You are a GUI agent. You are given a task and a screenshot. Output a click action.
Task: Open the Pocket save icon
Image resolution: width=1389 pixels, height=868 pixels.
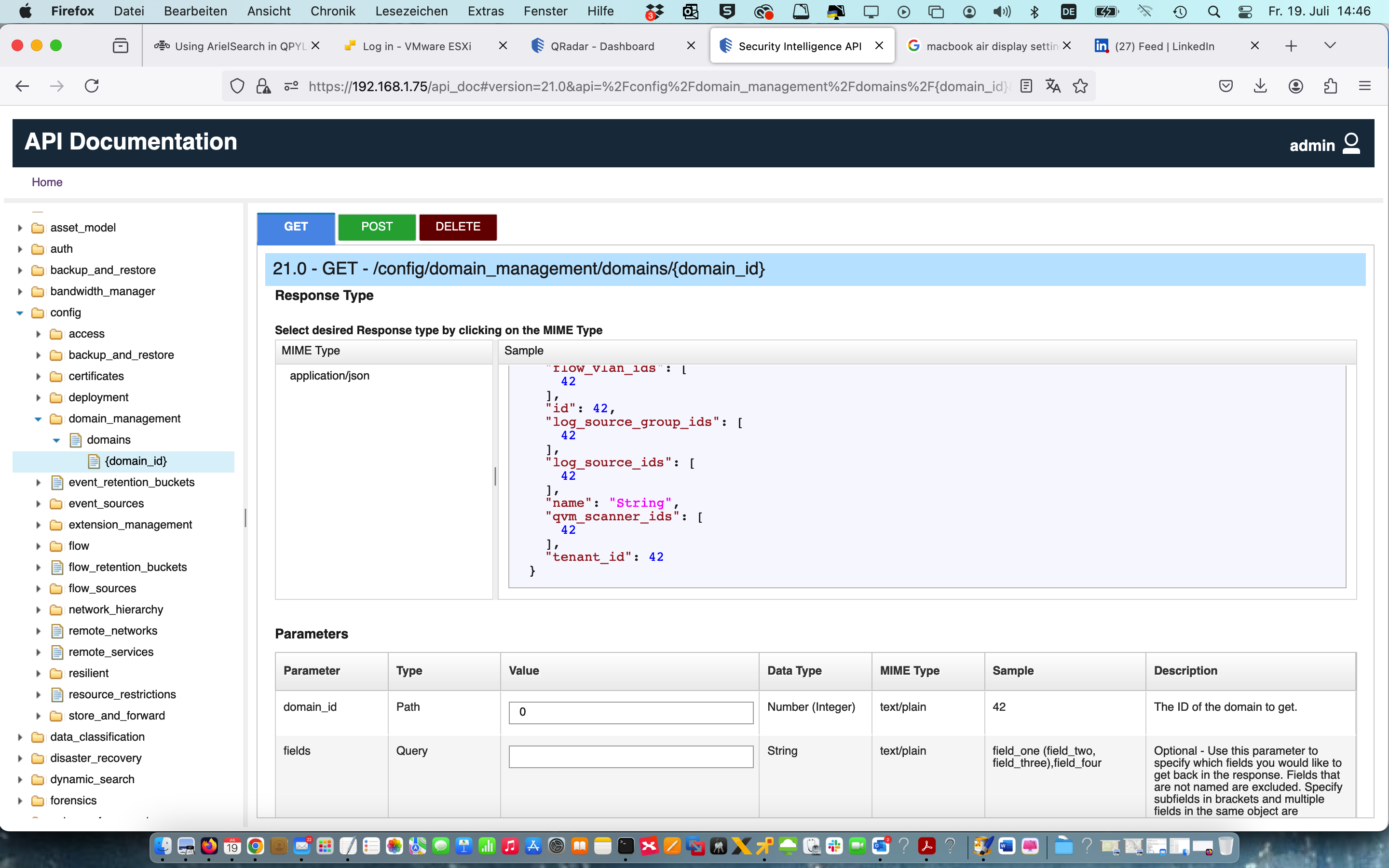coord(1226,86)
